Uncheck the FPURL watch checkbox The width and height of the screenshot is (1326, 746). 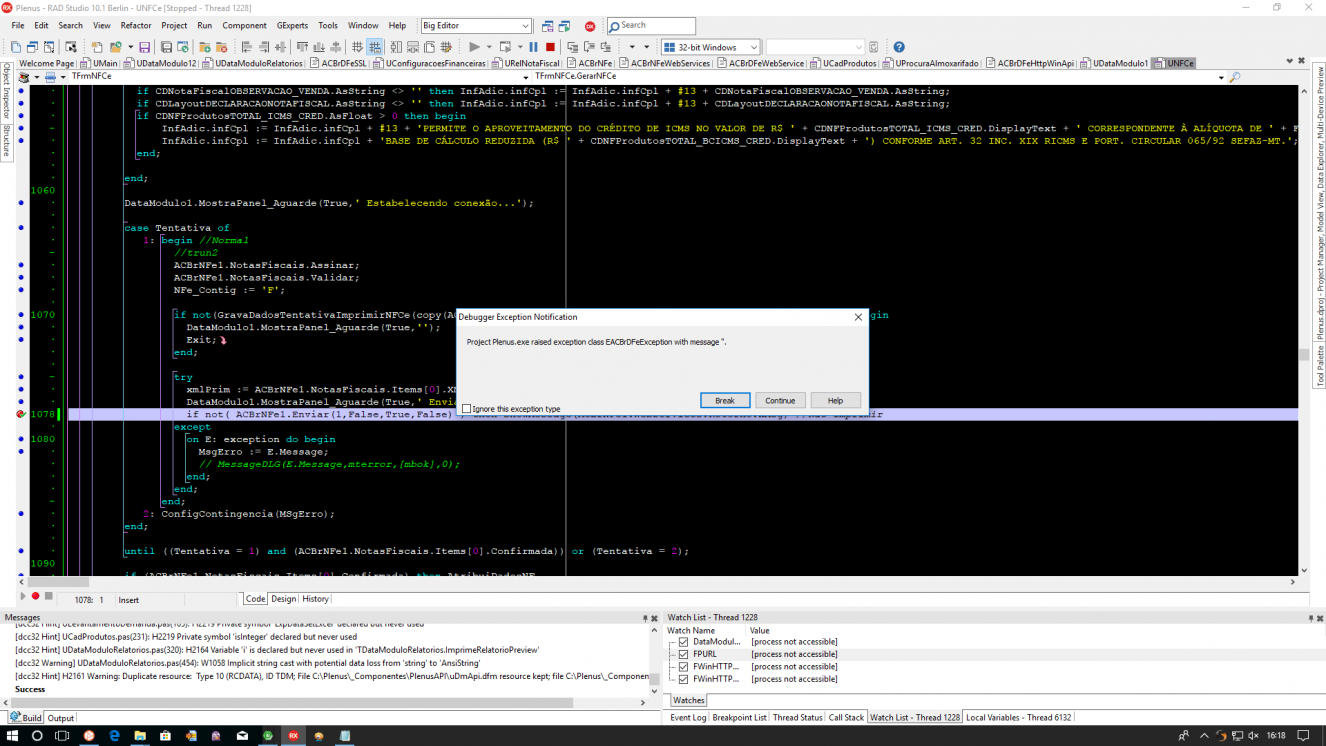(683, 654)
